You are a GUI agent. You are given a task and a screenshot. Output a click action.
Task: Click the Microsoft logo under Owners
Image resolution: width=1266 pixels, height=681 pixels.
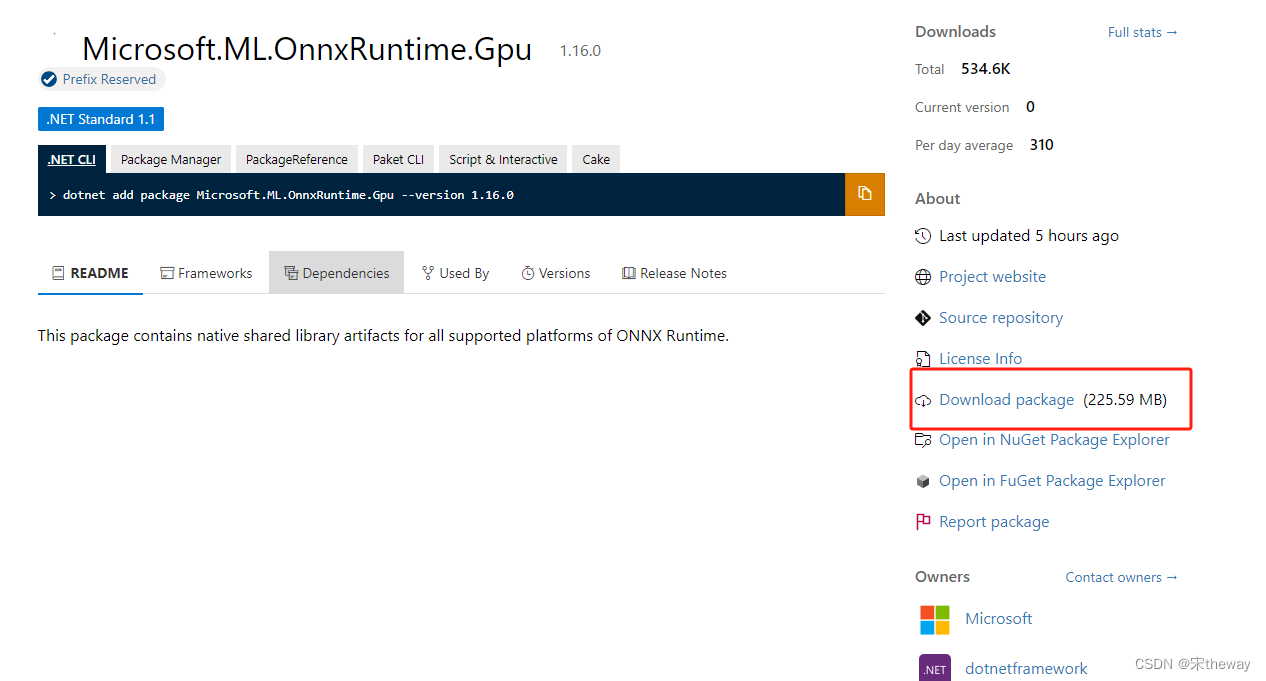click(934, 619)
